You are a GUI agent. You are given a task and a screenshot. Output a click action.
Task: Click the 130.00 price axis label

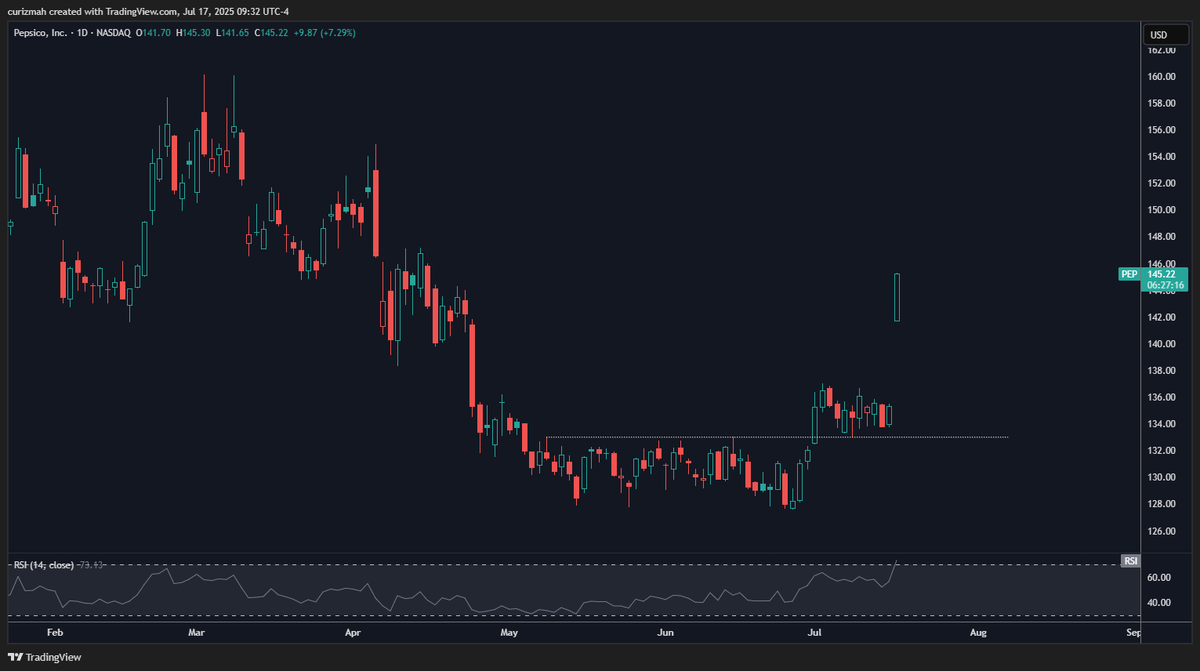click(x=1161, y=477)
